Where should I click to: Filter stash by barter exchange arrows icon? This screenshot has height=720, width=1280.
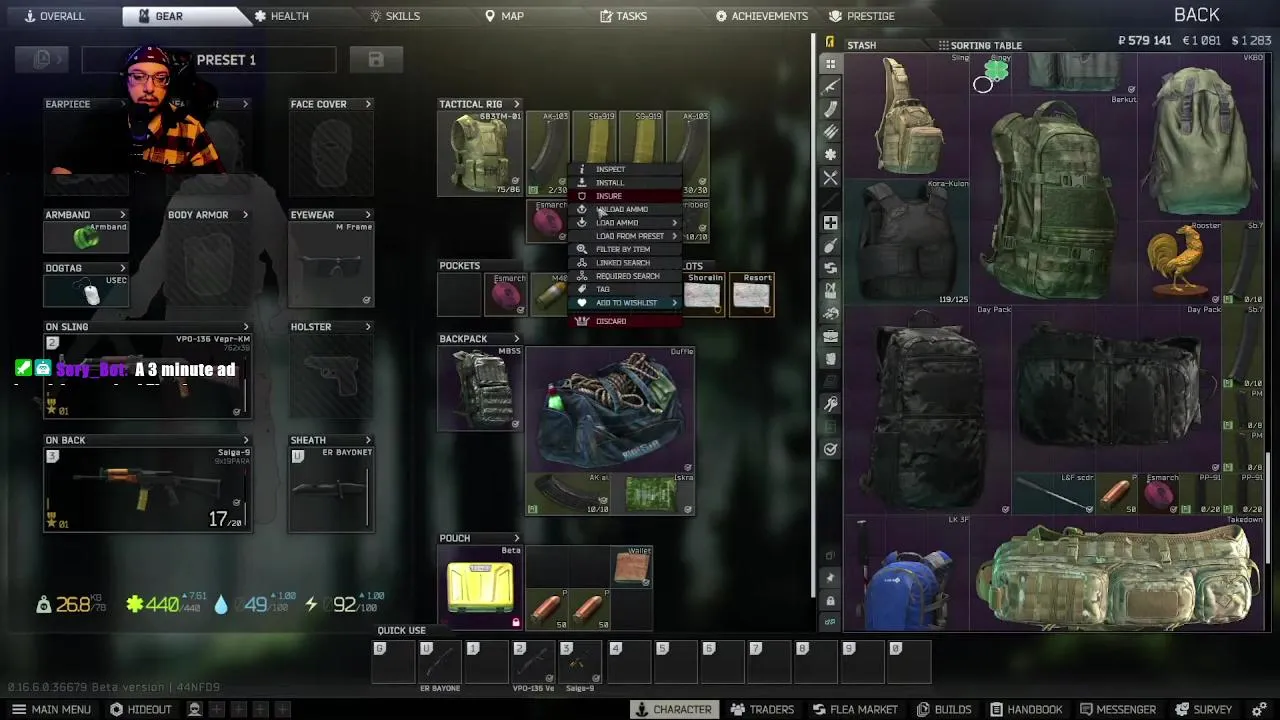[x=830, y=268]
